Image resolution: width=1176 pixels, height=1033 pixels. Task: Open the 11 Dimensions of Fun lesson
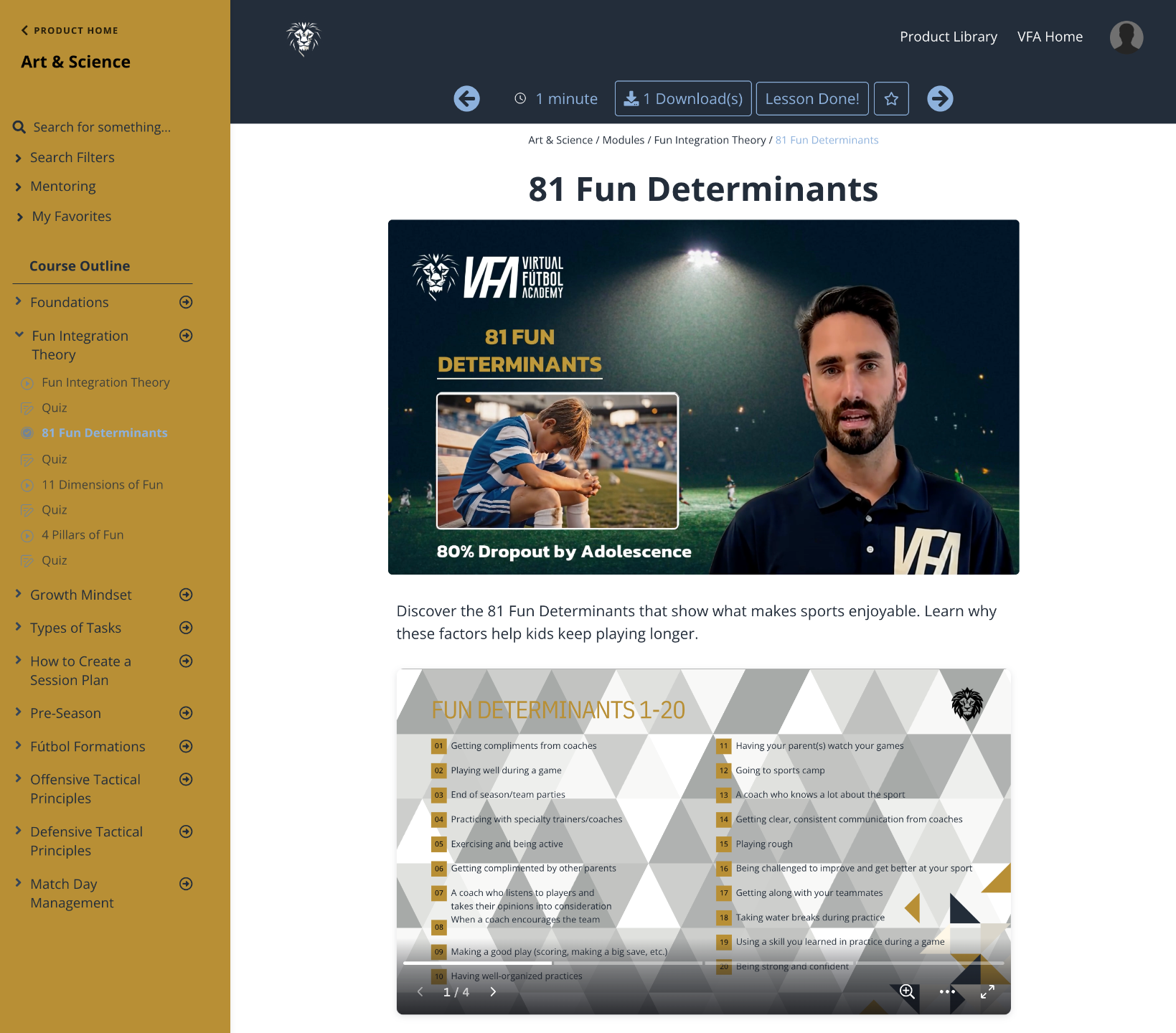click(102, 485)
